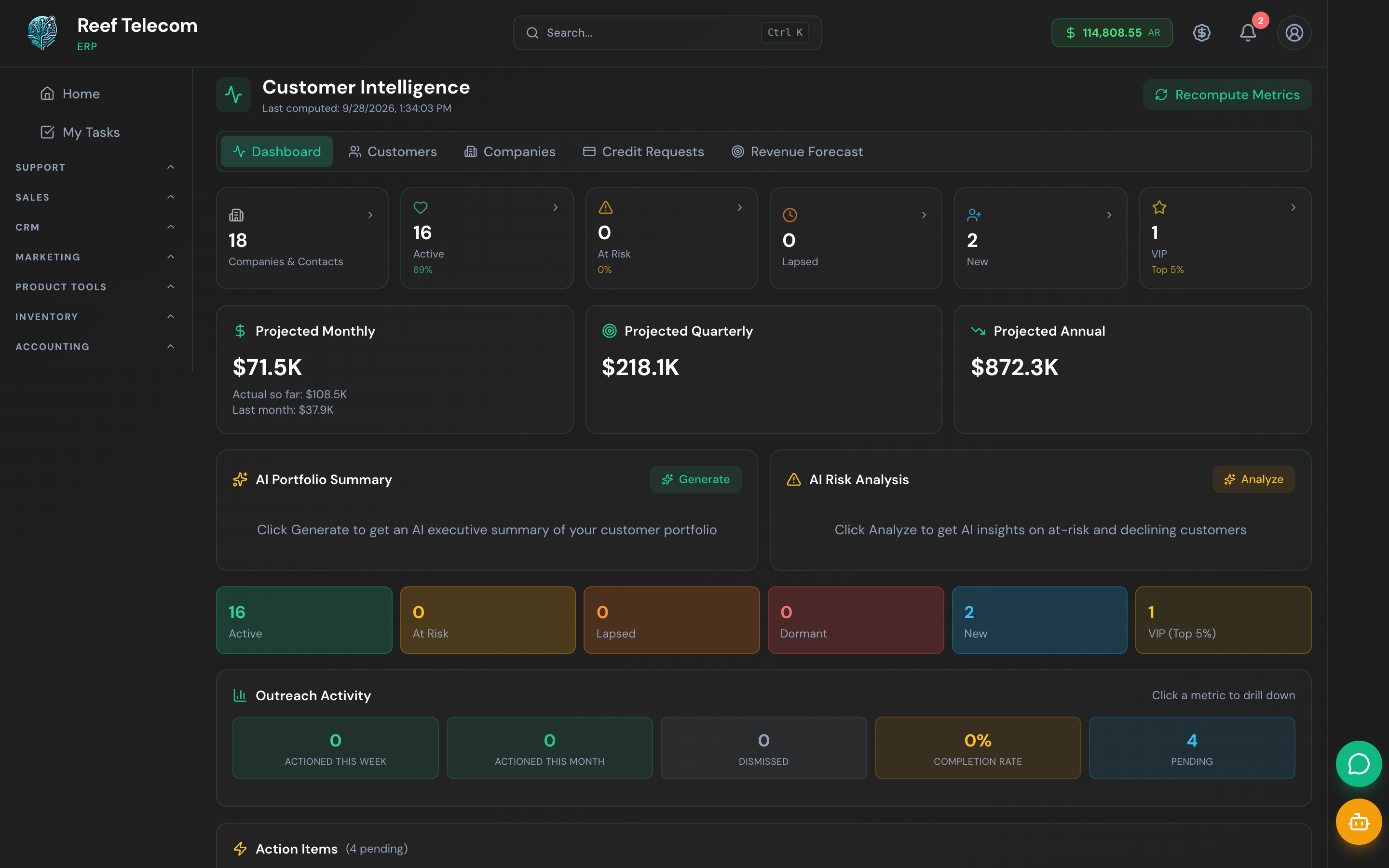The height and width of the screenshot is (868, 1389).
Task: Click Generate for AI Portfolio Summary
Action: point(695,479)
